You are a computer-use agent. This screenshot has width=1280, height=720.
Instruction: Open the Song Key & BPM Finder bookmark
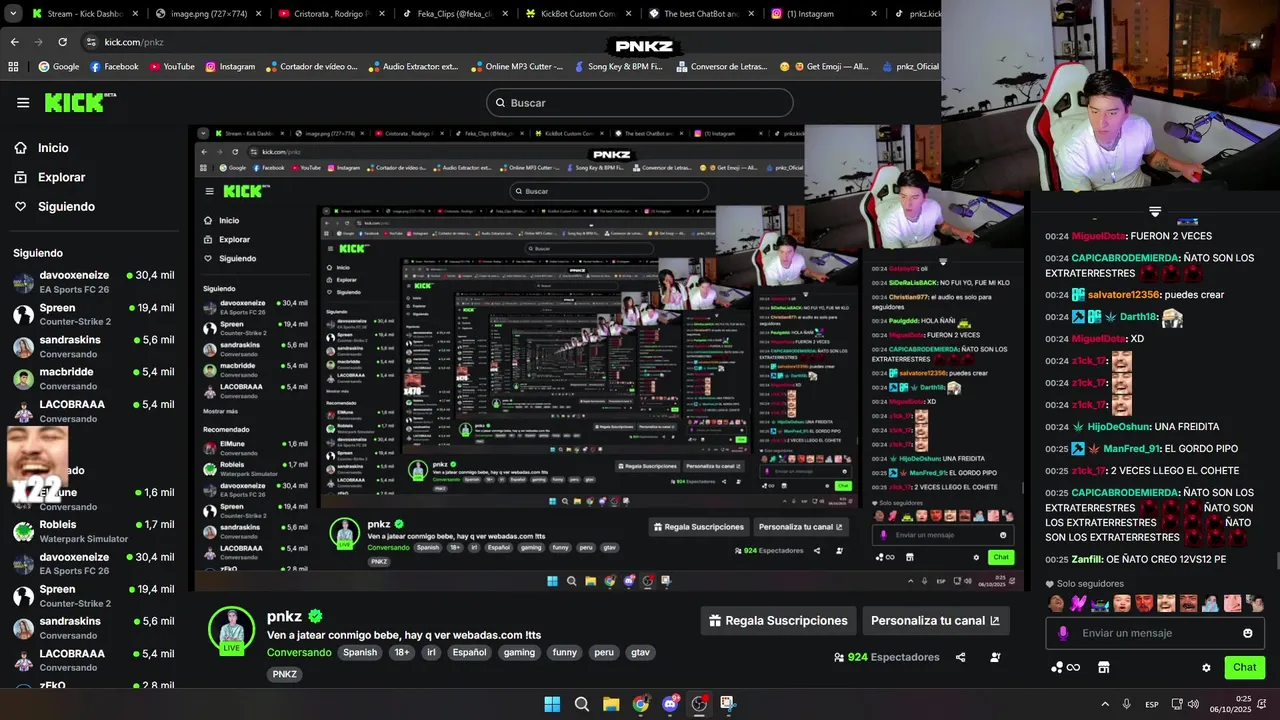click(617, 67)
